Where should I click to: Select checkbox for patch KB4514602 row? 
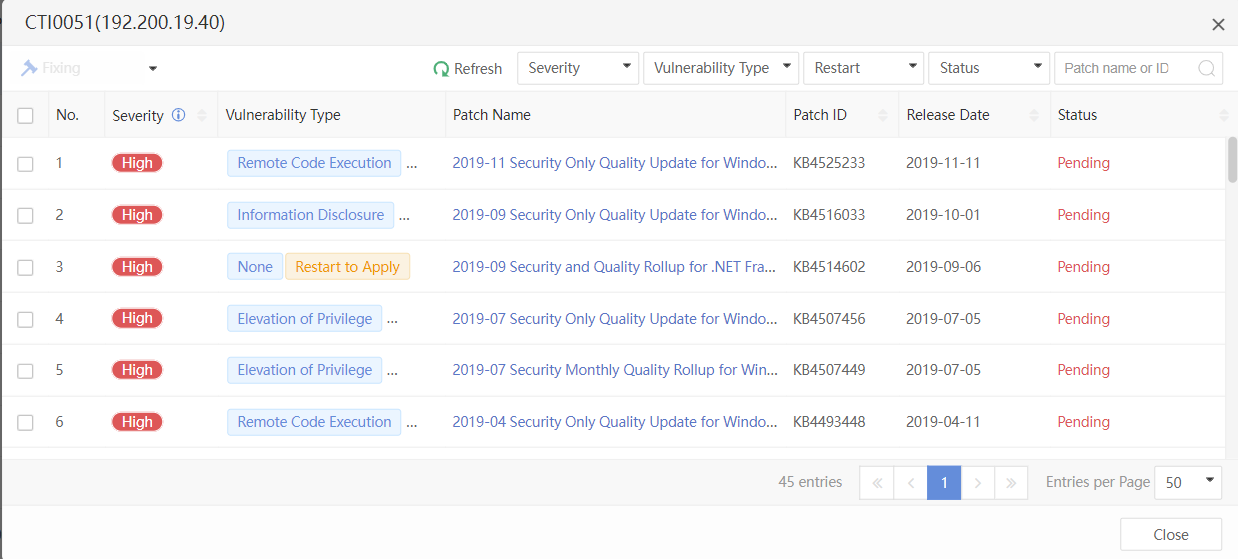pyautogui.click(x=25, y=267)
